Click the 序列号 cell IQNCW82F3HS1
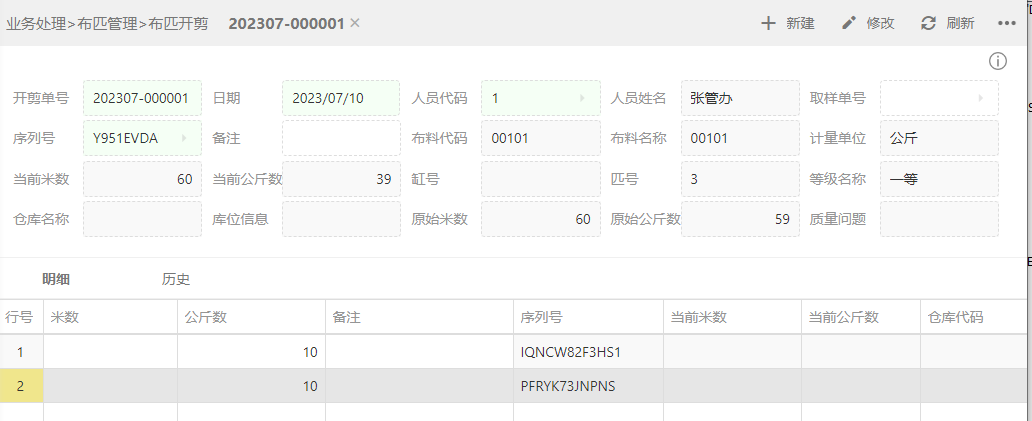Image resolution: width=1032 pixels, height=421 pixels. [571, 352]
